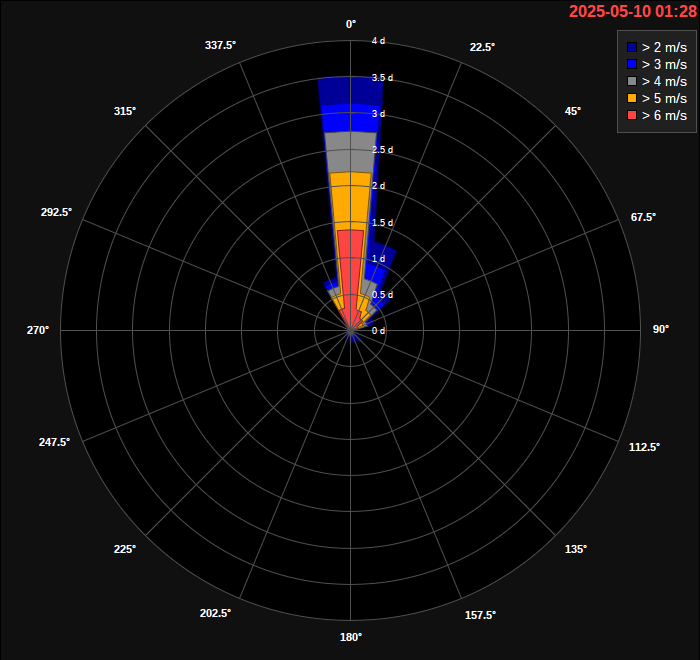The height and width of the screenshot is (660, 700).
Task: Click the 67.5° direction label
Action: tap(643, 217)
